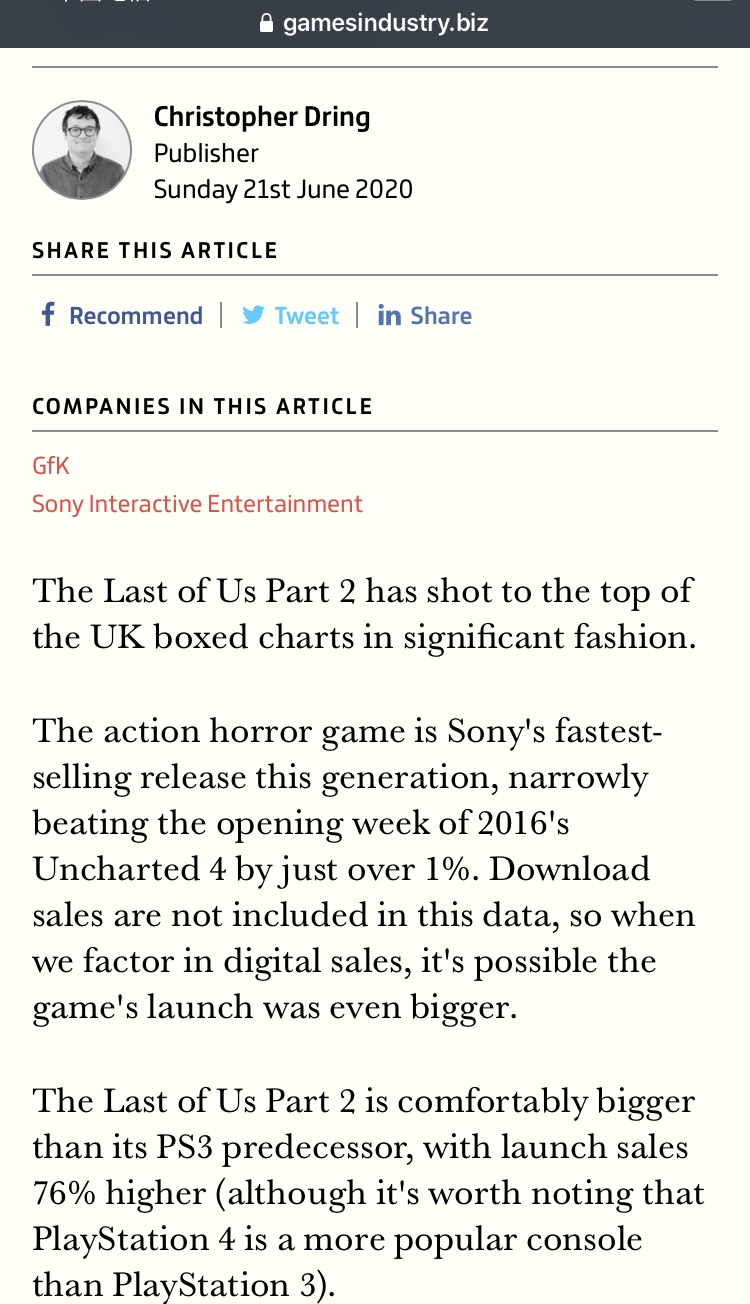Click the Twitter bird icon
This screenshot has height=1304, width=750.
click(253, 316)
